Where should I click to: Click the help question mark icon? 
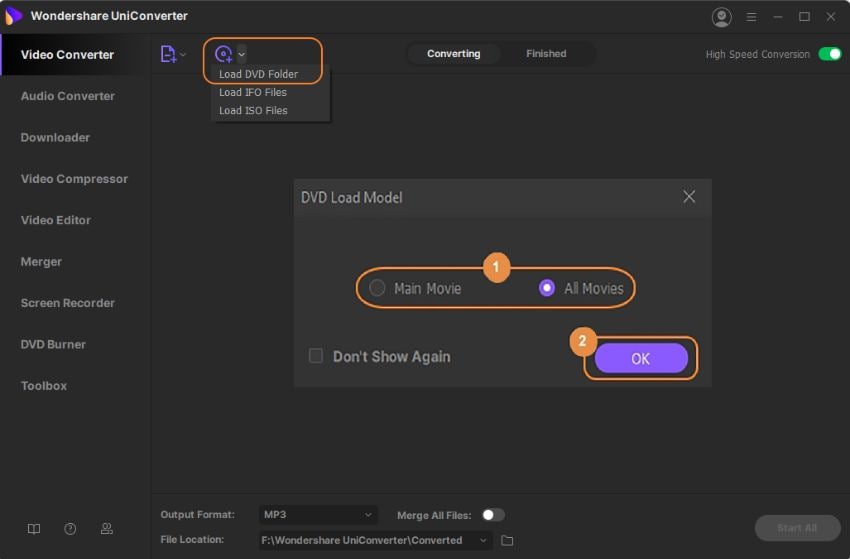pyautogui.click(x=70, y=529)
